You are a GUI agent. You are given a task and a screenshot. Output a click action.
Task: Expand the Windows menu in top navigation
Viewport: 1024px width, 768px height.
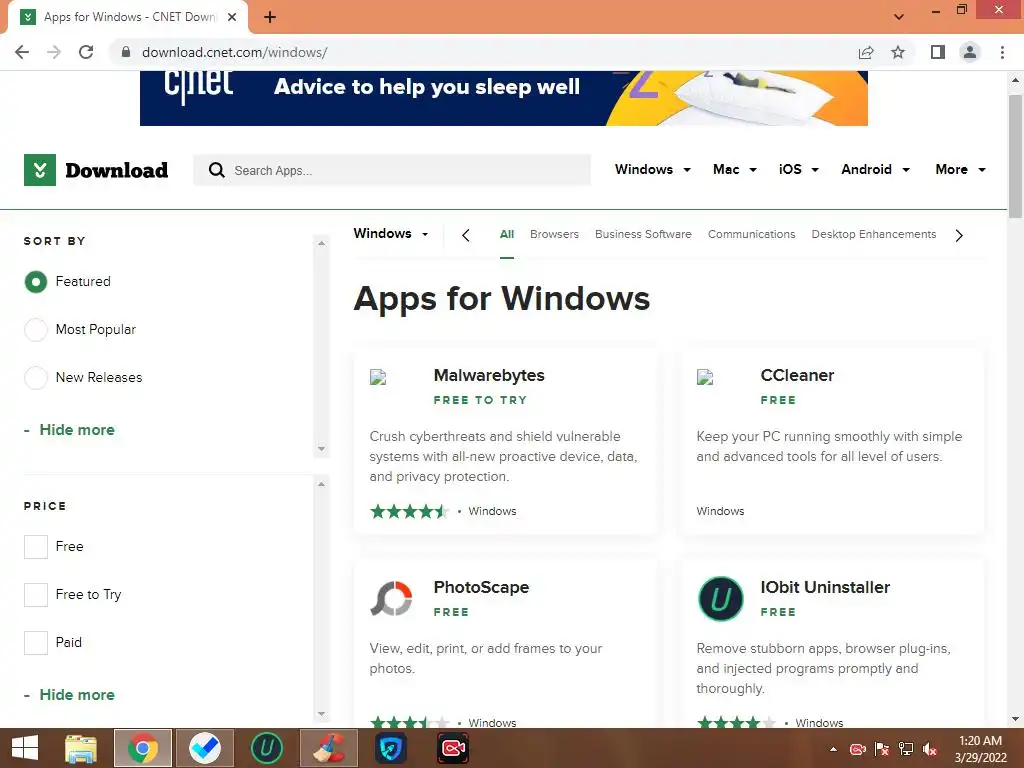coord(652,170)
